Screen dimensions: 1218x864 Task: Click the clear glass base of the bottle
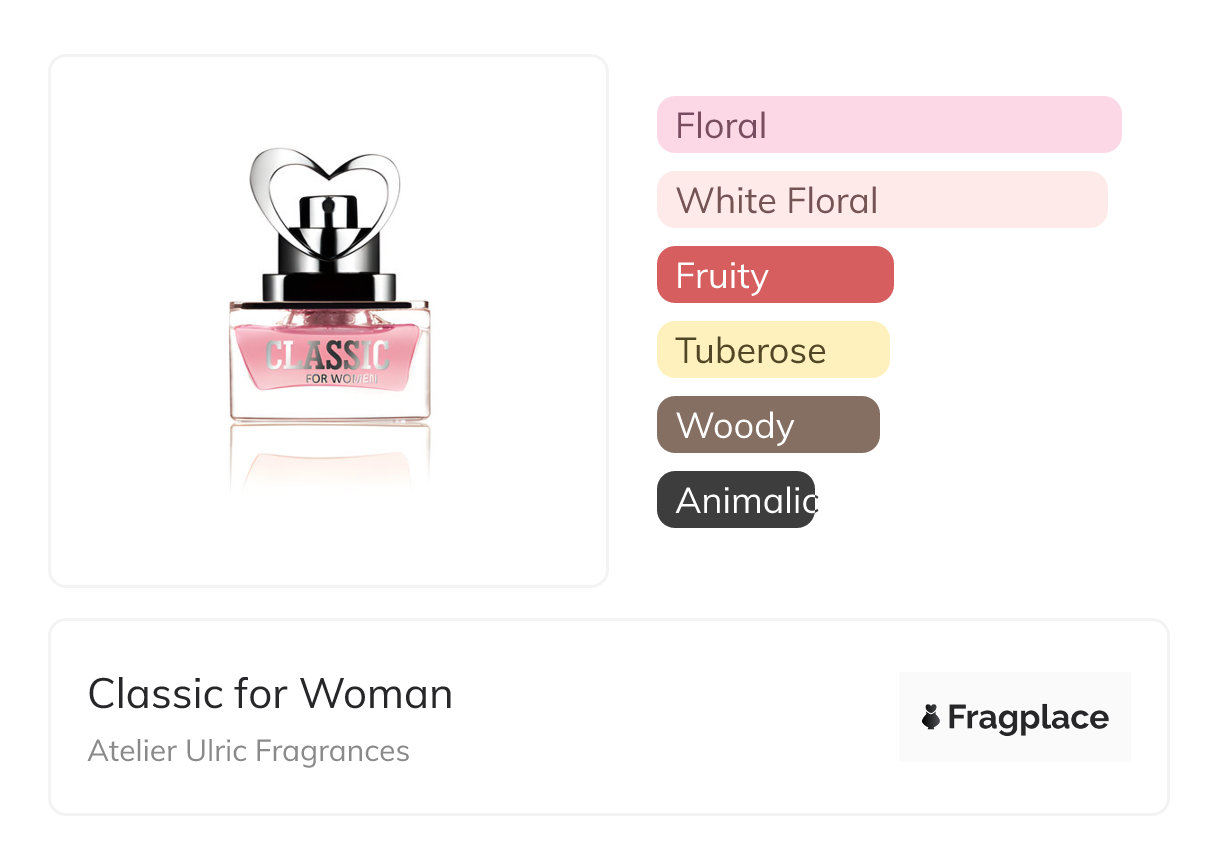click(x=329, y=404)
